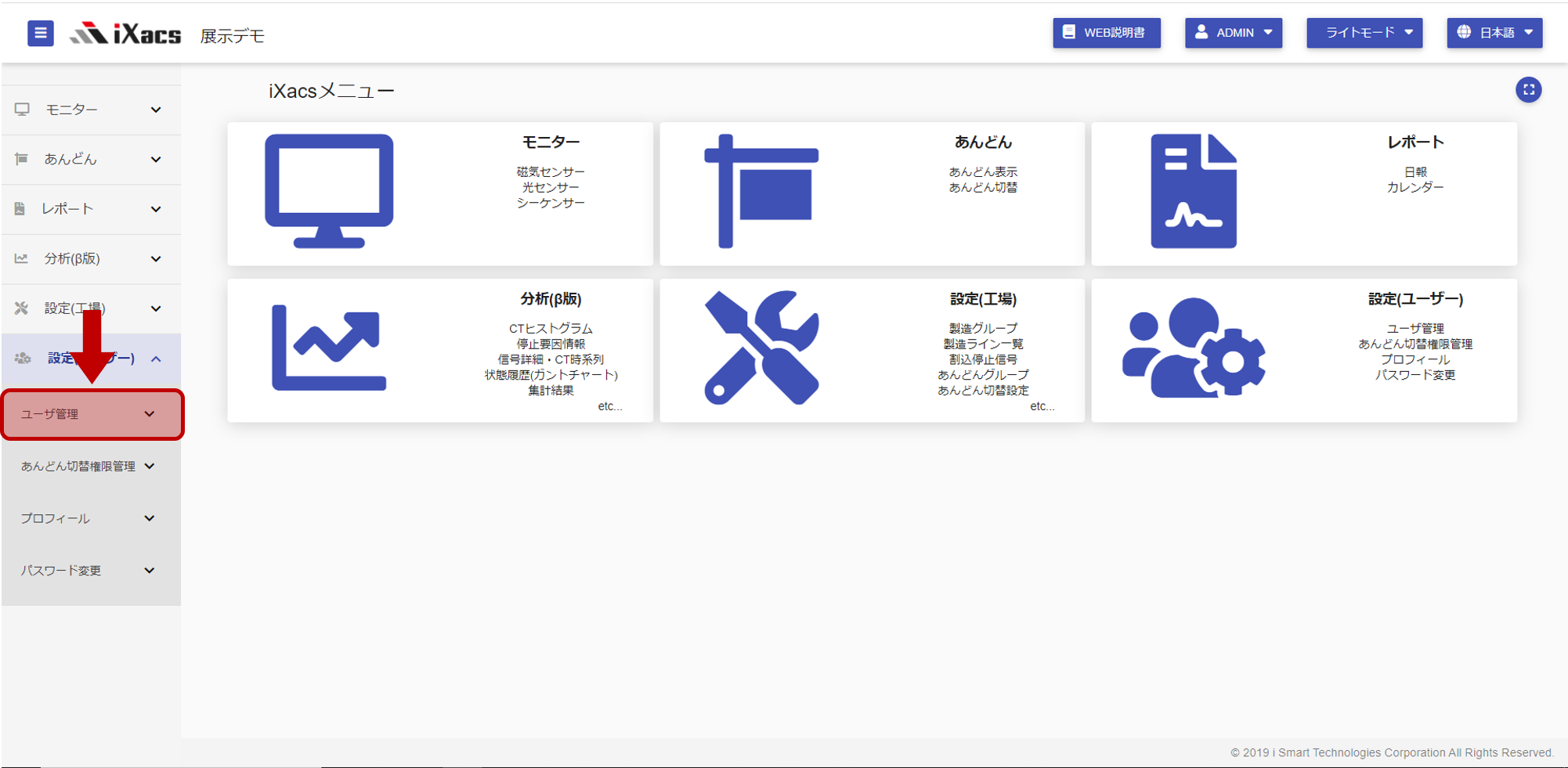Click カレンダー in report card
The image size is (1568, 768).
pos(1415,187)
